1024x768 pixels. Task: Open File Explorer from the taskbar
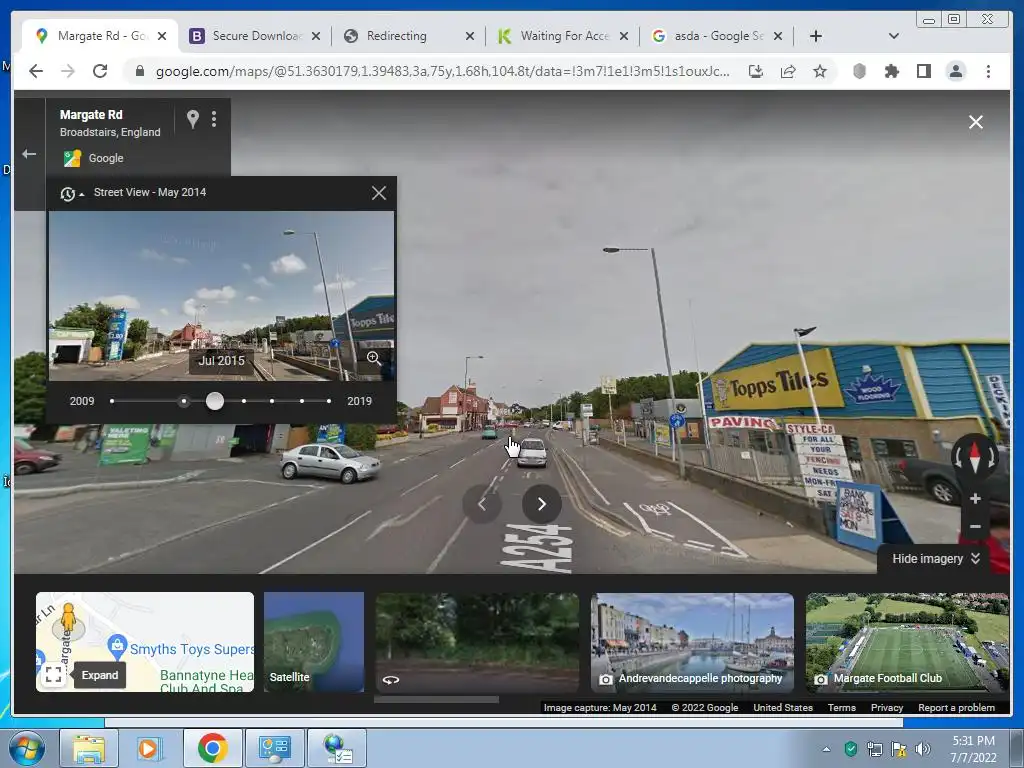(89, 748)
